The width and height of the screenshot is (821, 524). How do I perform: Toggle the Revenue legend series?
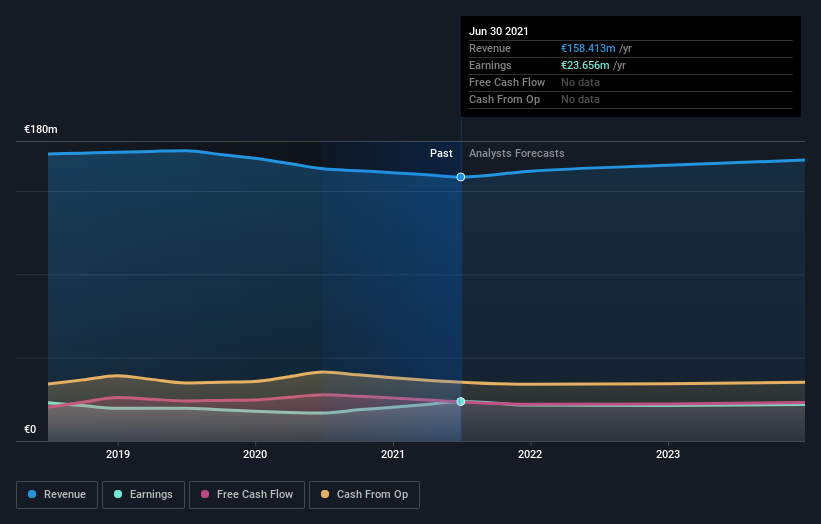click(57, 495)
